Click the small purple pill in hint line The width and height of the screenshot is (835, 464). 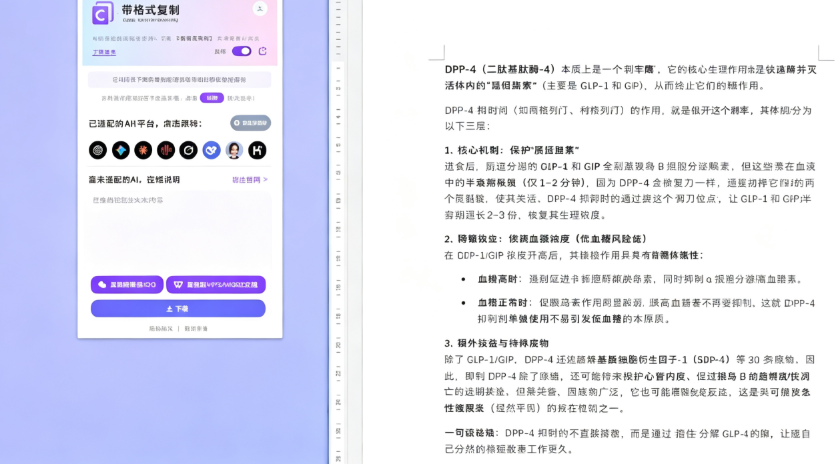click(212, 98)
